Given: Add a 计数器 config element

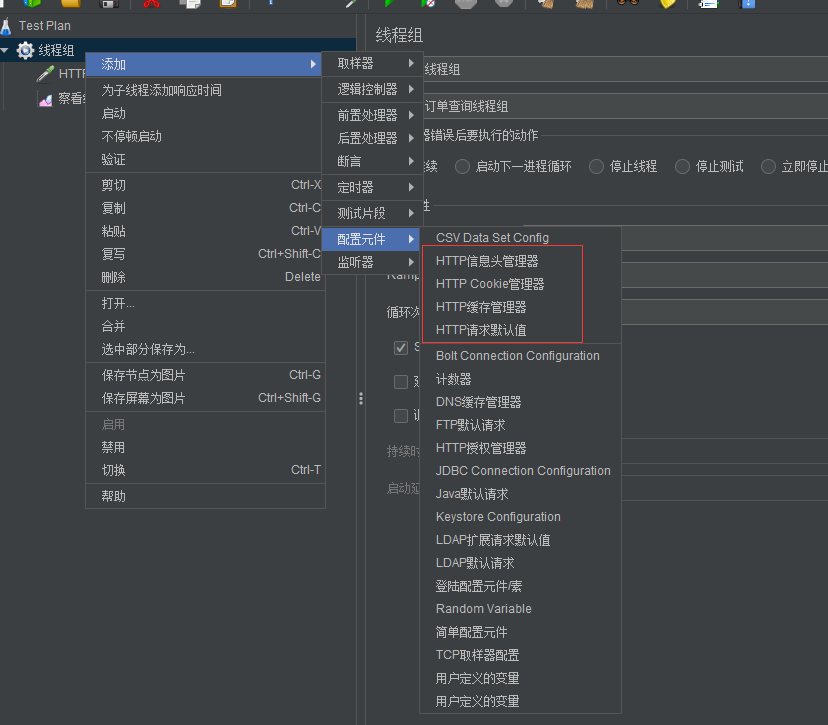Looking at the screenshot, I should point(520,379).
